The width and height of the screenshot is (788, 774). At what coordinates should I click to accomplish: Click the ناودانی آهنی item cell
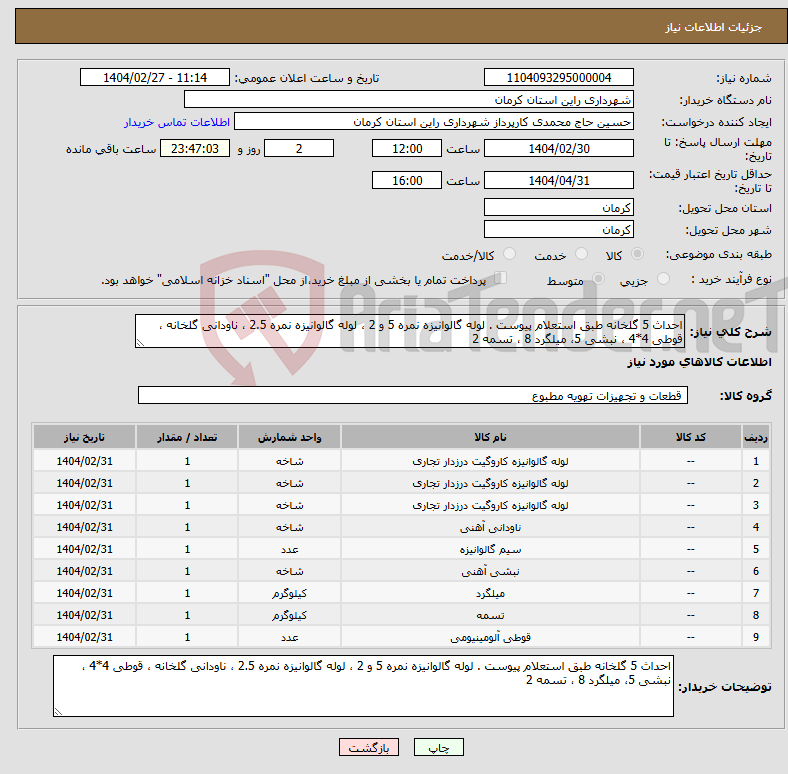[490, 528]
